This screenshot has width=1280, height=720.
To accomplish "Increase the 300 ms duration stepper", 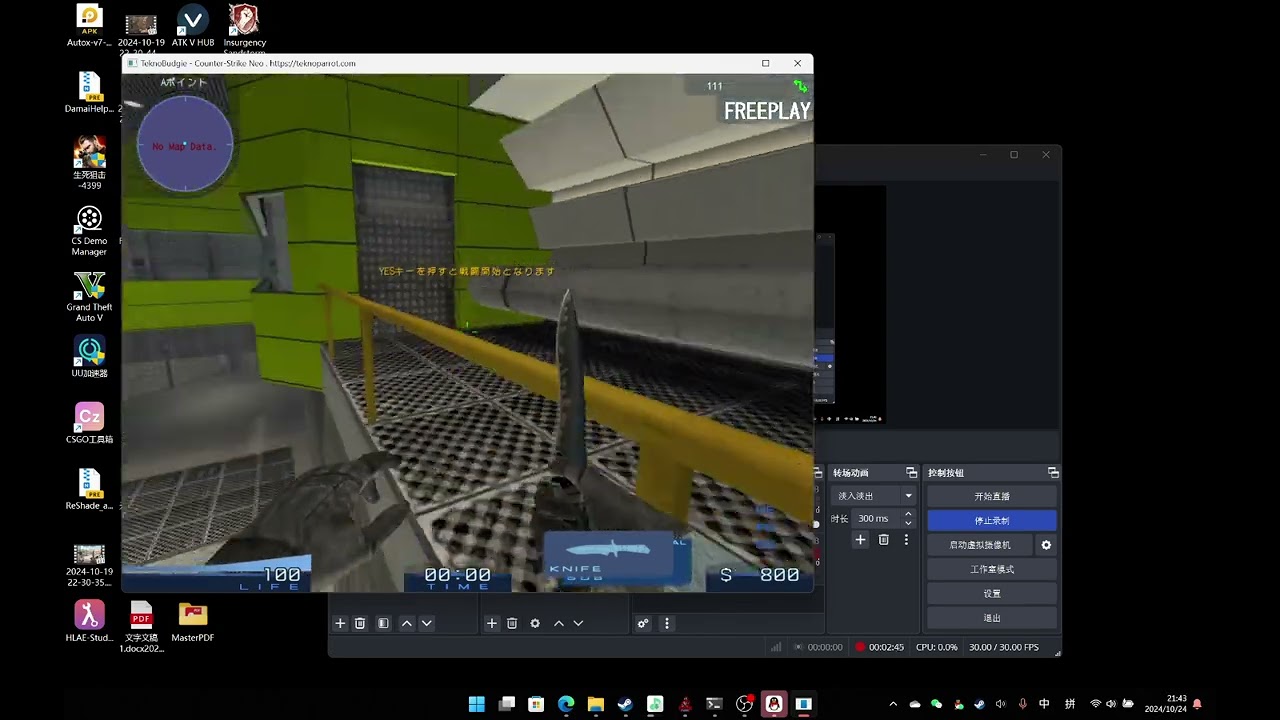I will (x=908, y=514).
